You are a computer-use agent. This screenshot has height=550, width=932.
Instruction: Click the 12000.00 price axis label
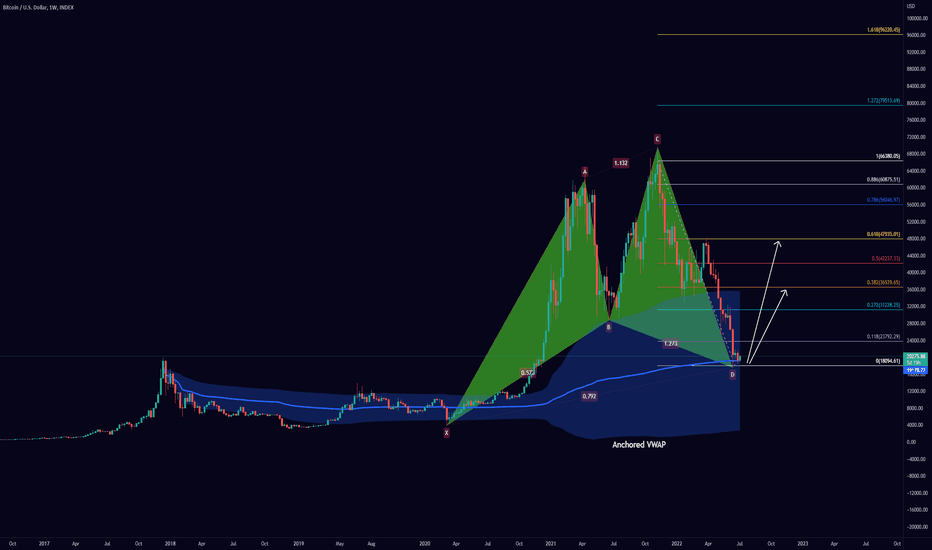(x=917, y=391)
